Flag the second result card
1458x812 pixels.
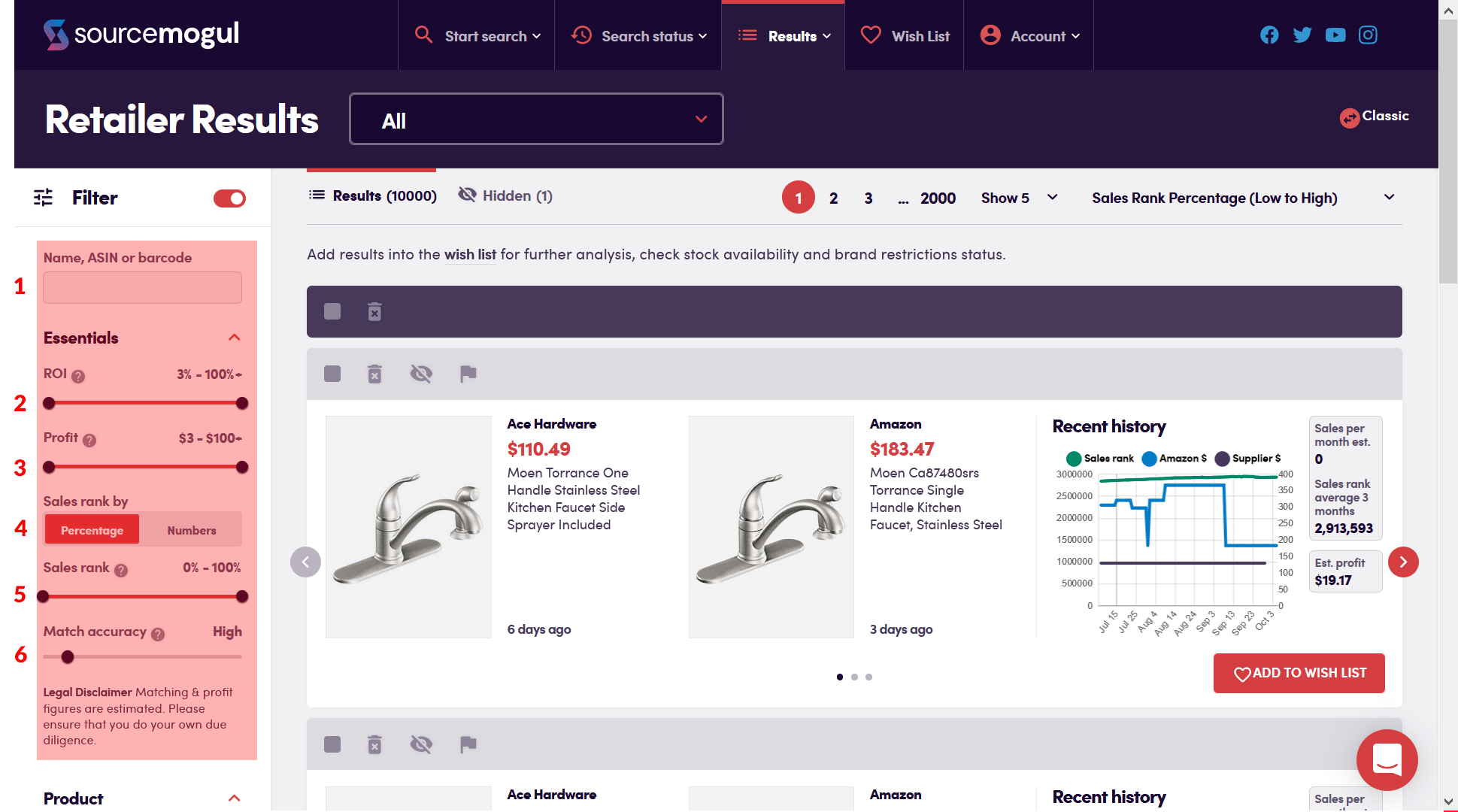(x=468, y=744)
